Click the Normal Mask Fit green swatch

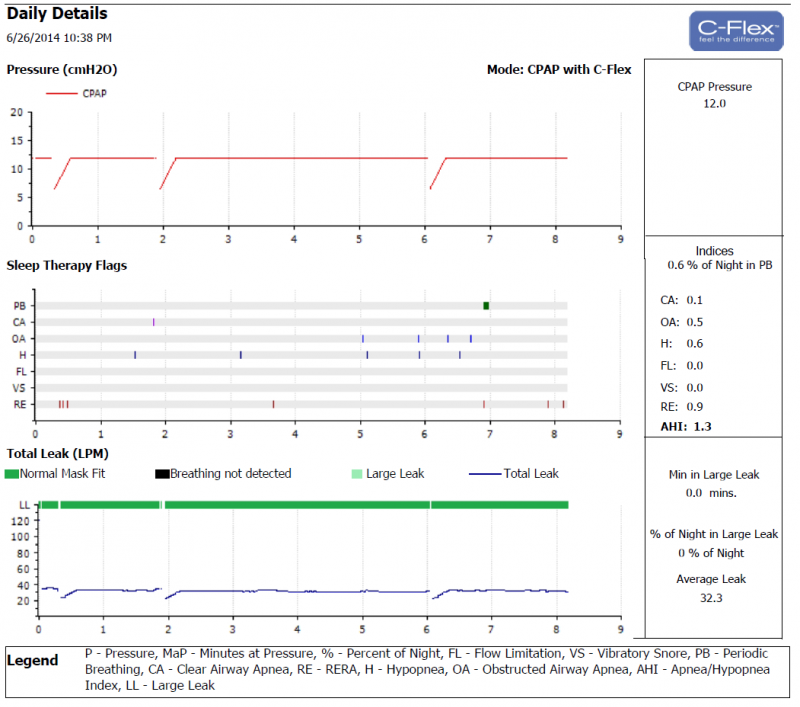[x=12, y=474]
